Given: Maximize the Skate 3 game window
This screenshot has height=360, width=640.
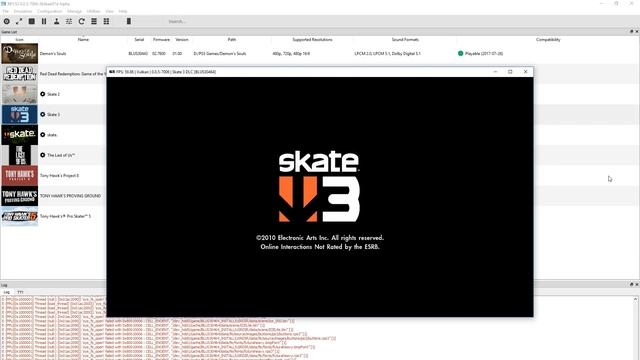Looking at the screenshot, I should click(510, 72).
